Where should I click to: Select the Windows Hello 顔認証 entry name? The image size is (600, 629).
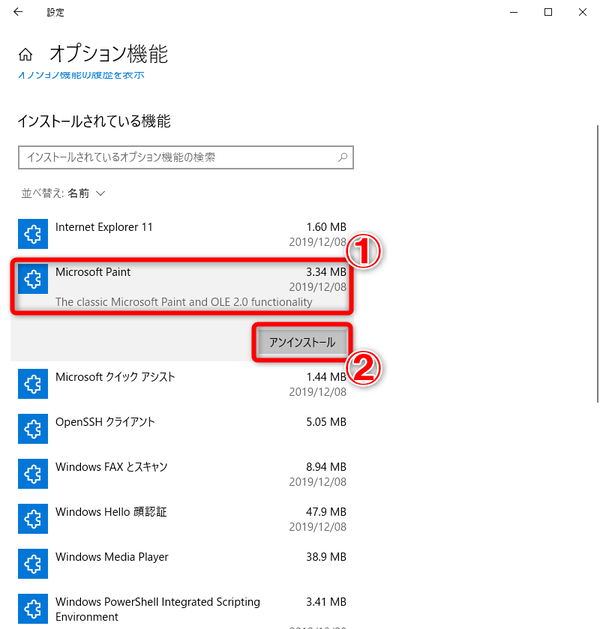point(111,512)
